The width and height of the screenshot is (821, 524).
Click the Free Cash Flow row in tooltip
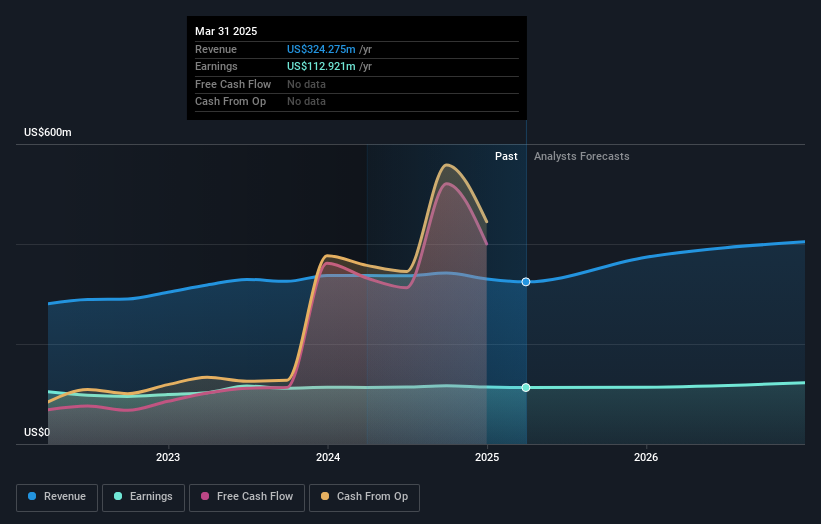click(x=357, y=84)
